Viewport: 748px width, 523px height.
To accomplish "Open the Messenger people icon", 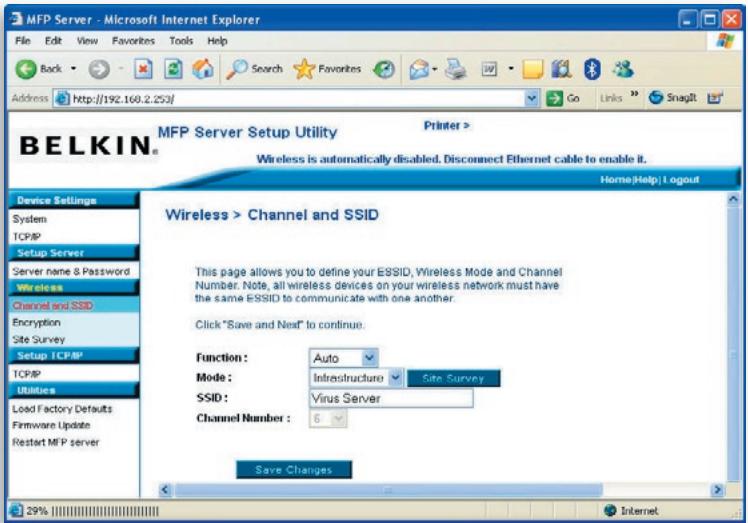I will (x=623, y=70).
